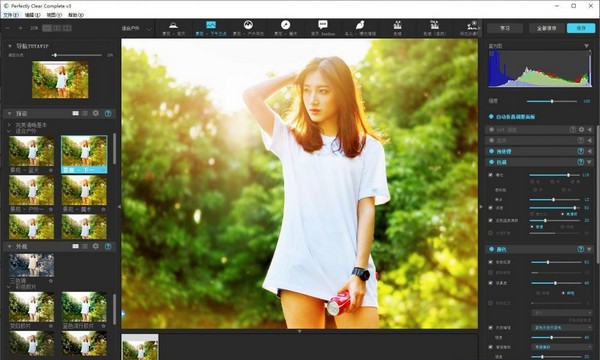Open the 文件 File menu
The height and width of the screenshot is (360, 600).
pyautogui.click(x=11, y=15)
